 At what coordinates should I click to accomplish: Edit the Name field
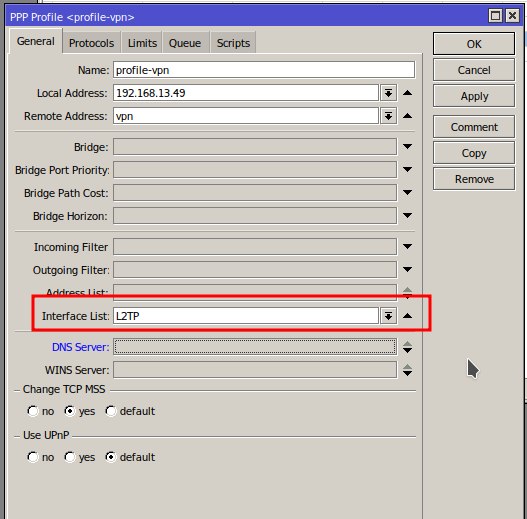click(264, 70)
